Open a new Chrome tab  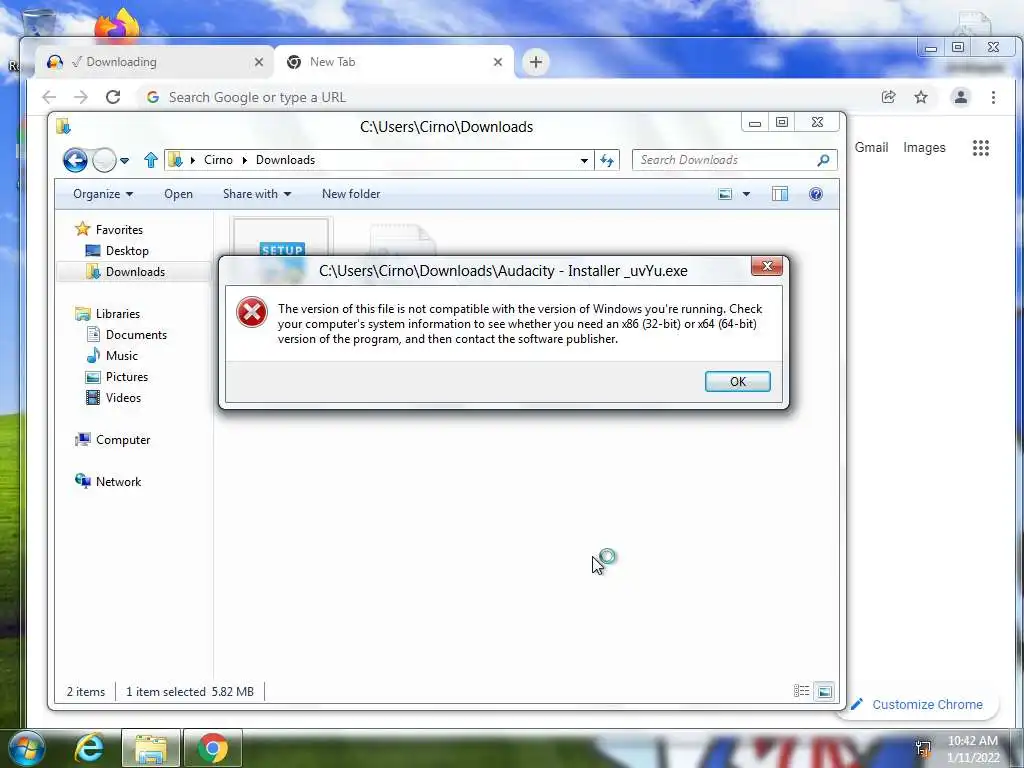536,62
